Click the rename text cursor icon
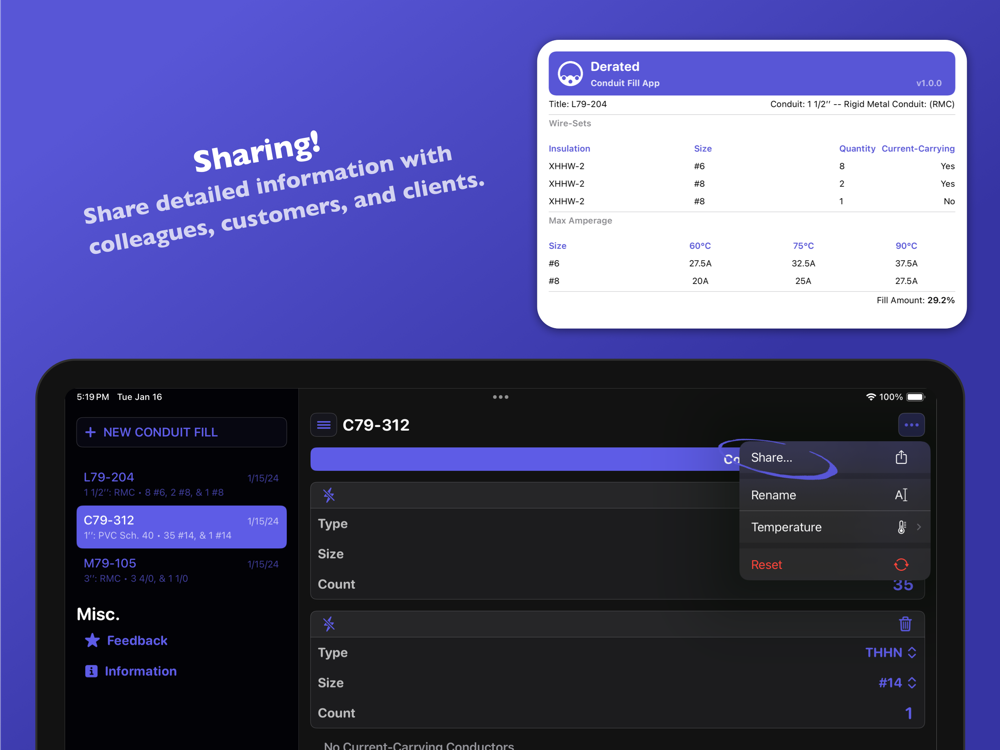Screen dimensions: 1000x750 click(x=901, y=495)
